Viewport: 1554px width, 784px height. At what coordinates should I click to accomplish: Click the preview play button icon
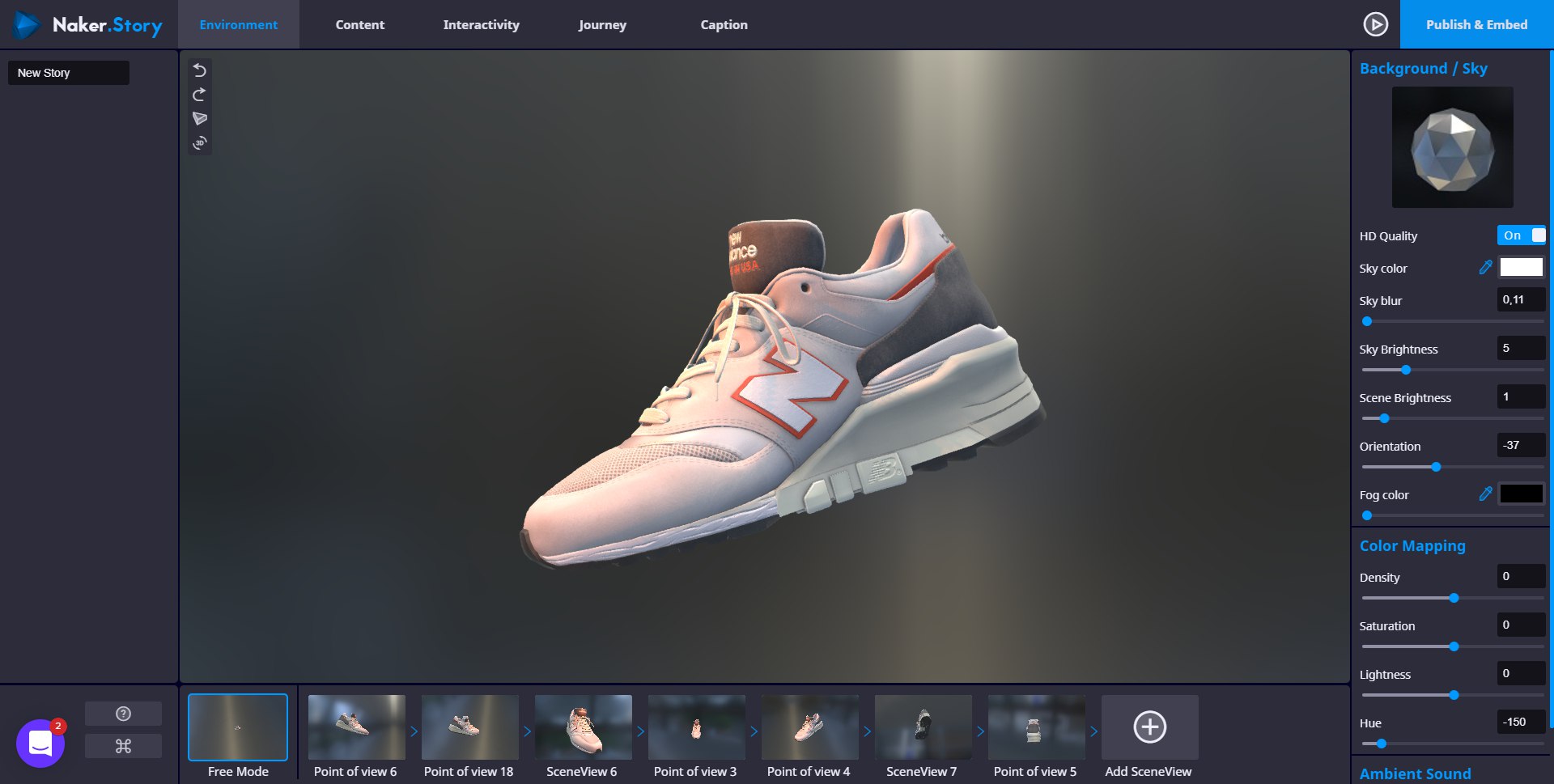(1375, 24)
